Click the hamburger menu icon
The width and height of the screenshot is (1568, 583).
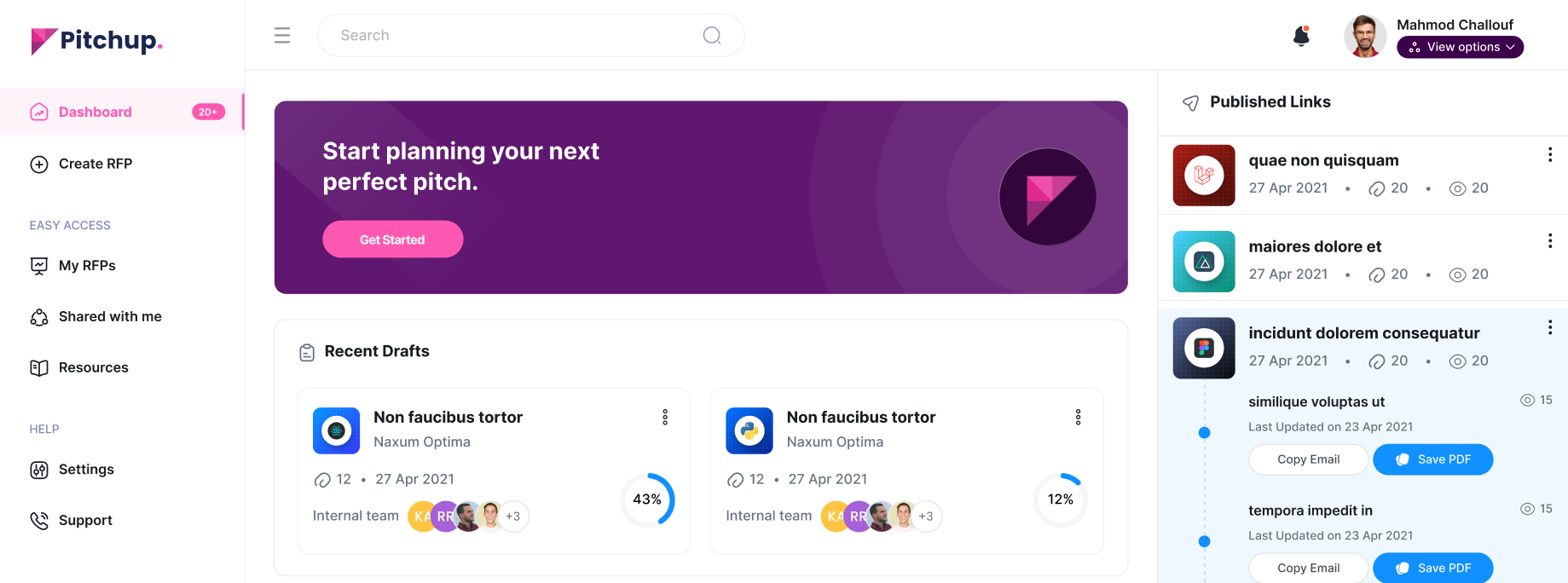(282, 35)
